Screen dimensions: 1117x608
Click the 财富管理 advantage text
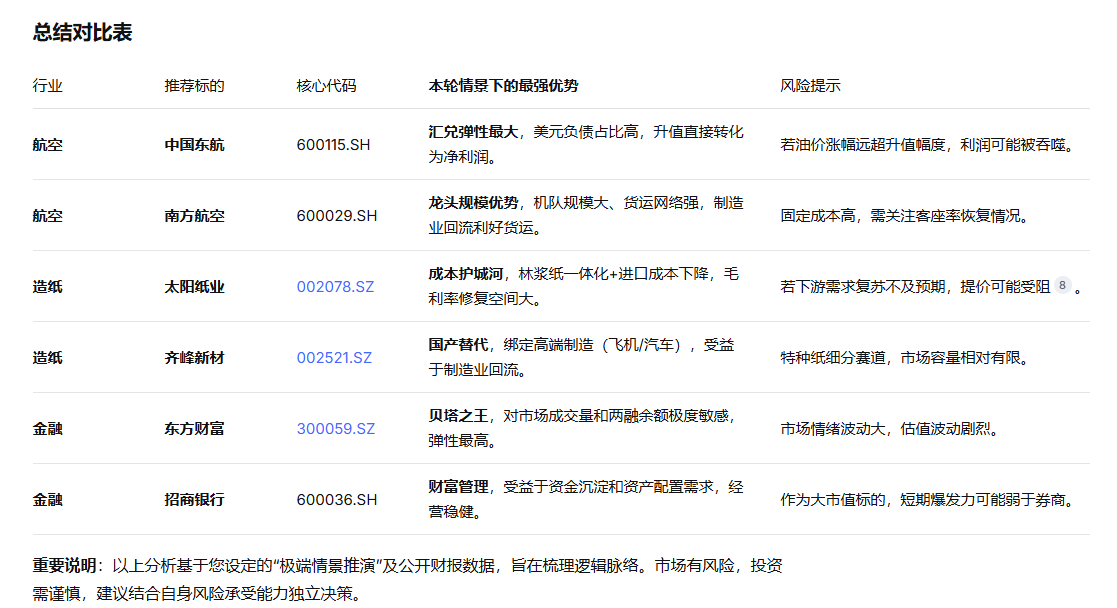458,487
